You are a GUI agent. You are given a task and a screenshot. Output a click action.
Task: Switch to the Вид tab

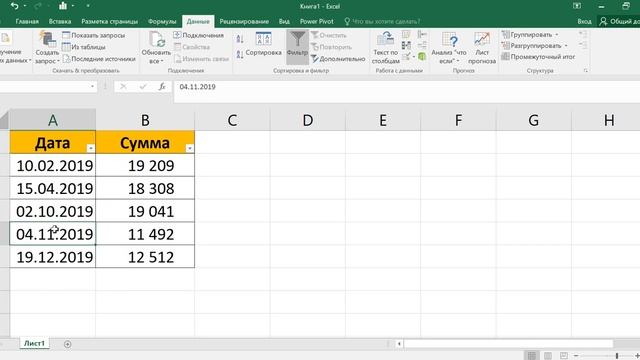pyautogui.click(x=284, y=21)
